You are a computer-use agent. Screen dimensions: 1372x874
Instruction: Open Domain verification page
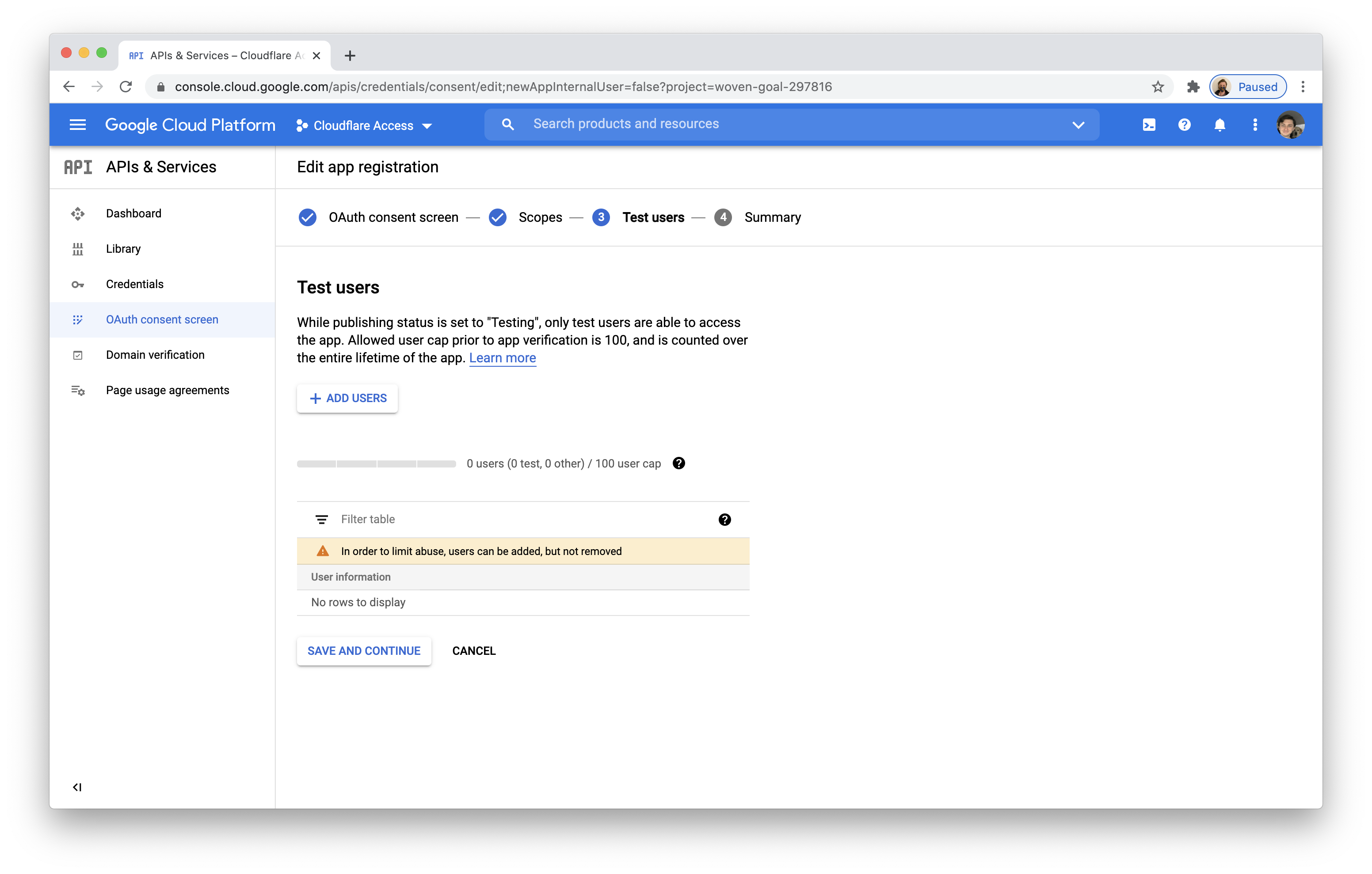pyautogui.click(x=155, y=354)
